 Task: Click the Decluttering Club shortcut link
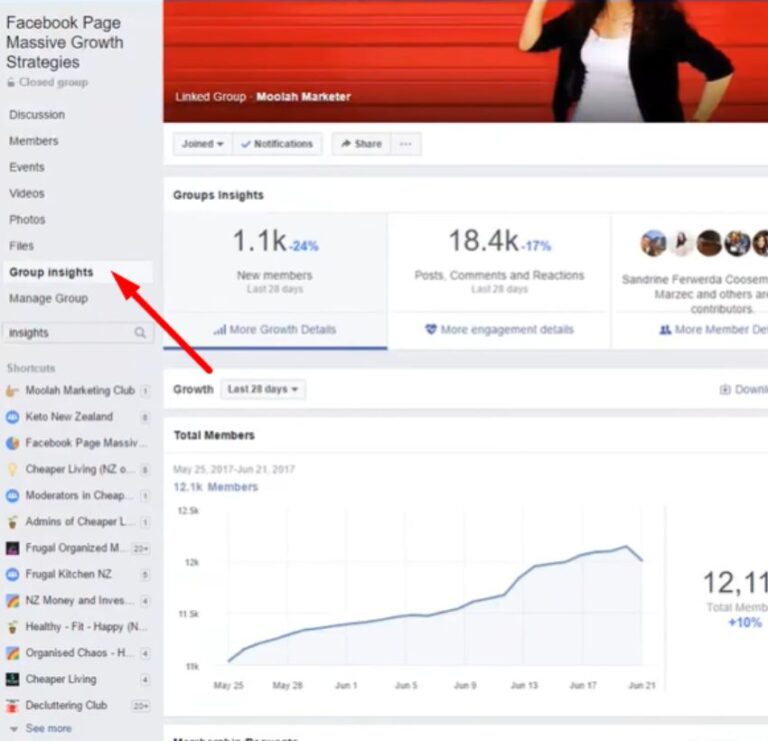(x=66, y=706)
